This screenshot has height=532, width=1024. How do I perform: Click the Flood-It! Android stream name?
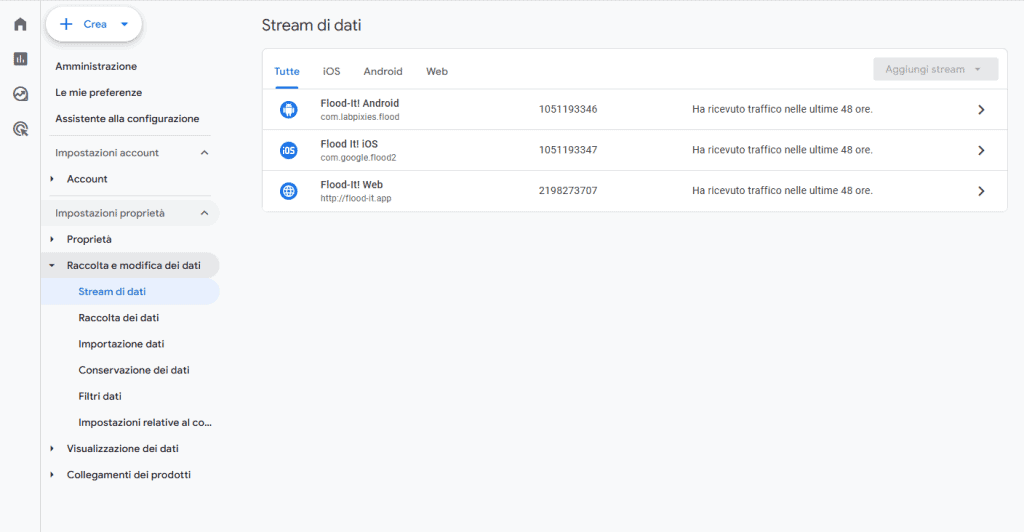359,103
